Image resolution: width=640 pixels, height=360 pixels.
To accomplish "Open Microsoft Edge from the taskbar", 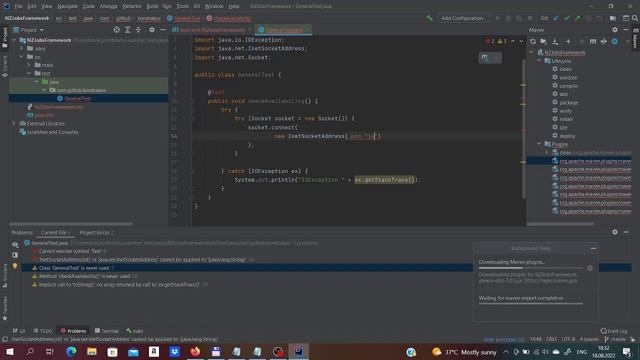I will click(71, 351).
